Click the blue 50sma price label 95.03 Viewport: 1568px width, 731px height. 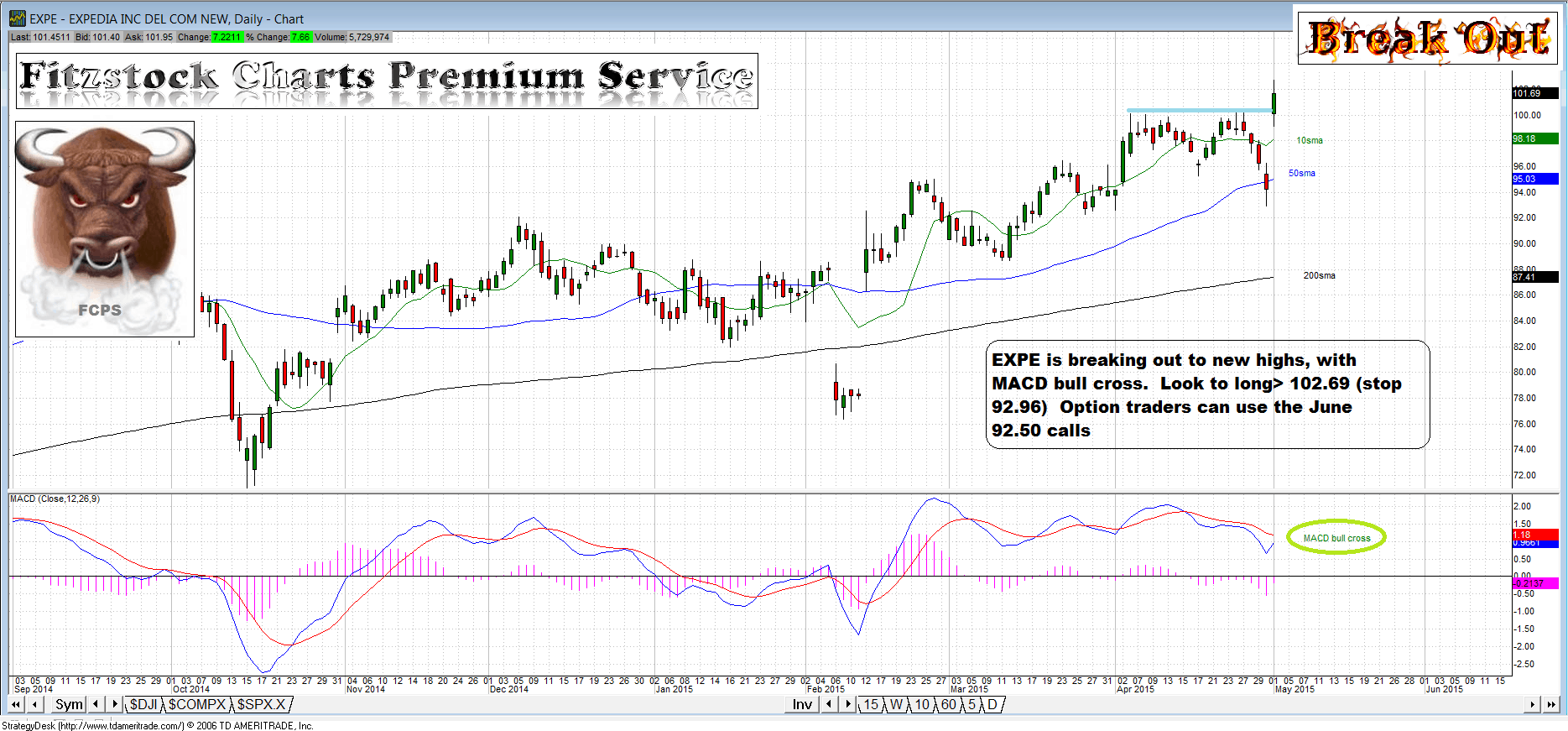pyautogui.click(x=1534, y=179)
